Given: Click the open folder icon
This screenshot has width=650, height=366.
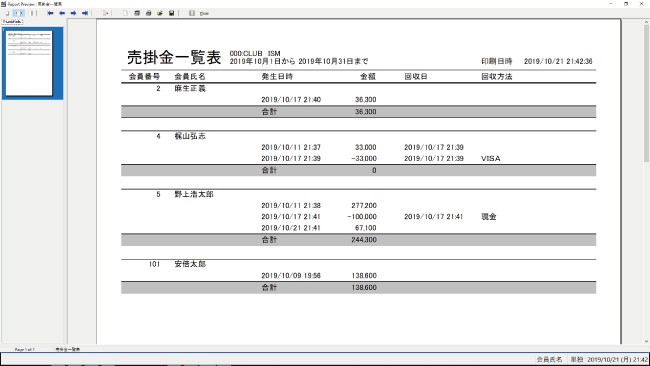Looking at the screenshot, I should pos(160,13).
